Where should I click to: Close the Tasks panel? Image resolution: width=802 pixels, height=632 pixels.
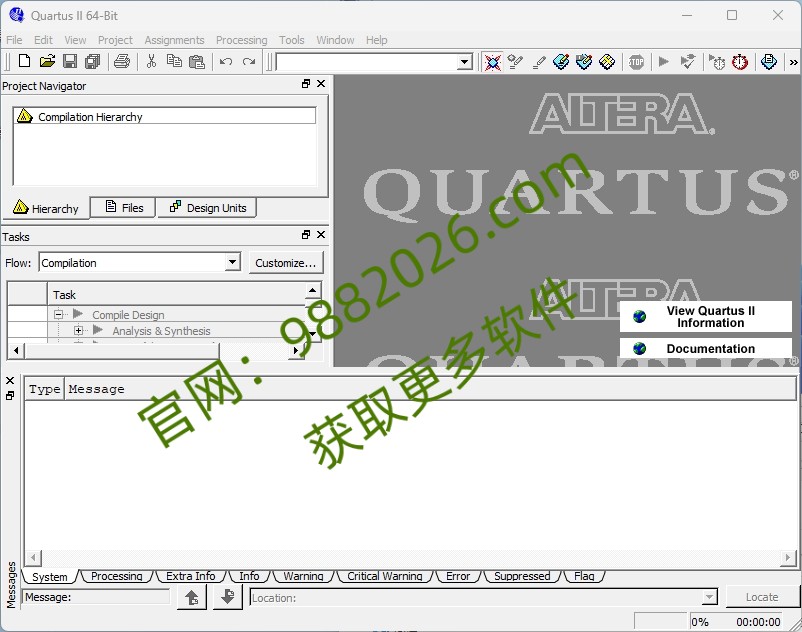click(x=321, y=234)
